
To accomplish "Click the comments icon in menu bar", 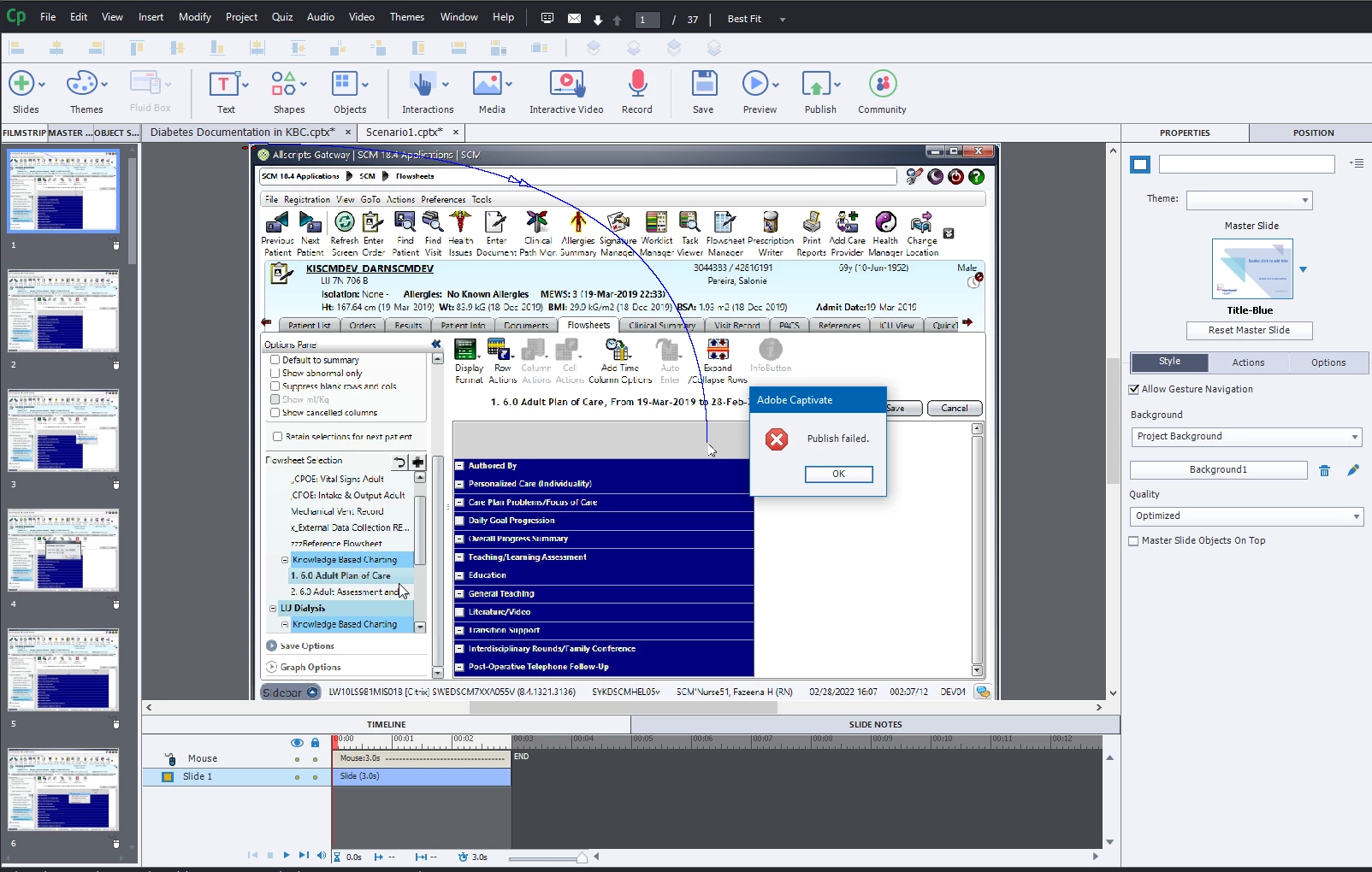I will click(547, 18).
